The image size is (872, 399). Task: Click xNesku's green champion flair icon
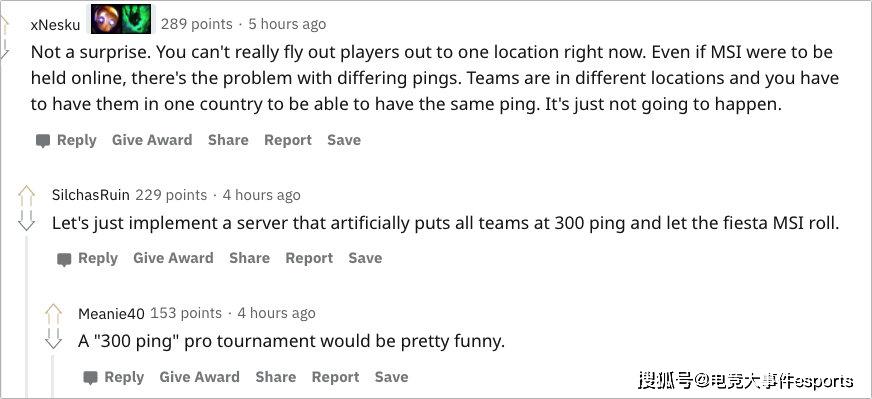pos(136,19)
